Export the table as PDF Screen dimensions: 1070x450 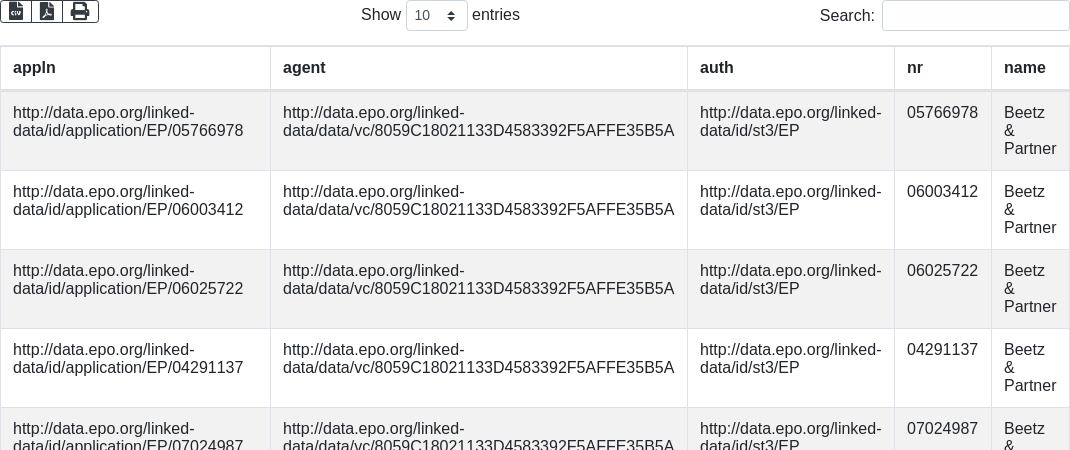pos(47,11)
